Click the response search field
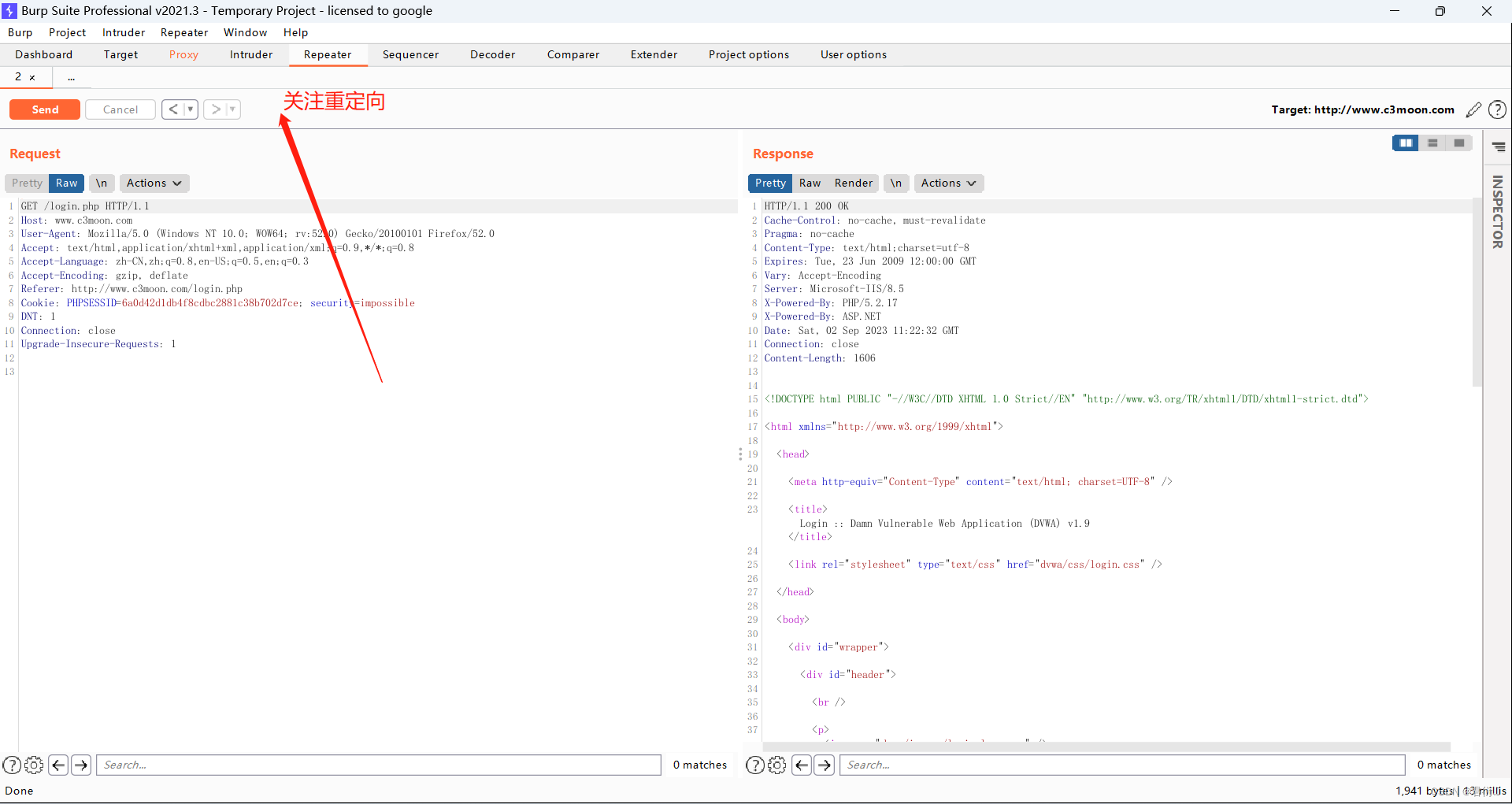Image resolution: width=1512 pixels, height=804 pixels. click(x=1122, y=765)
